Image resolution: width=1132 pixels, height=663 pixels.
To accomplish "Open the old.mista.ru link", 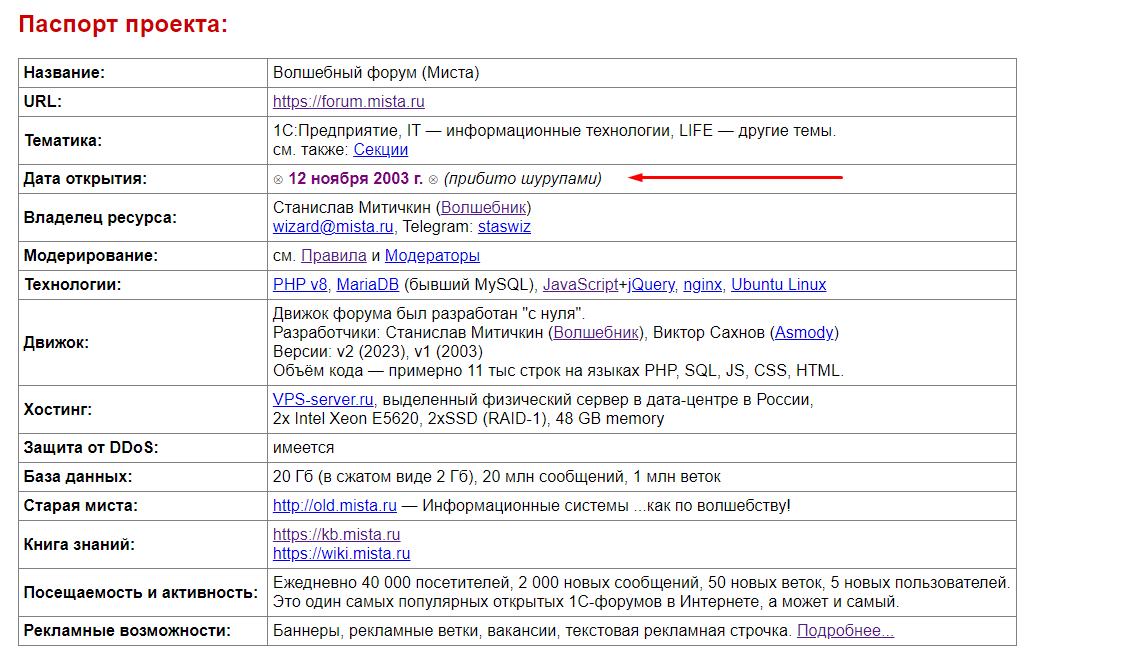I will [x=334, y=505].
